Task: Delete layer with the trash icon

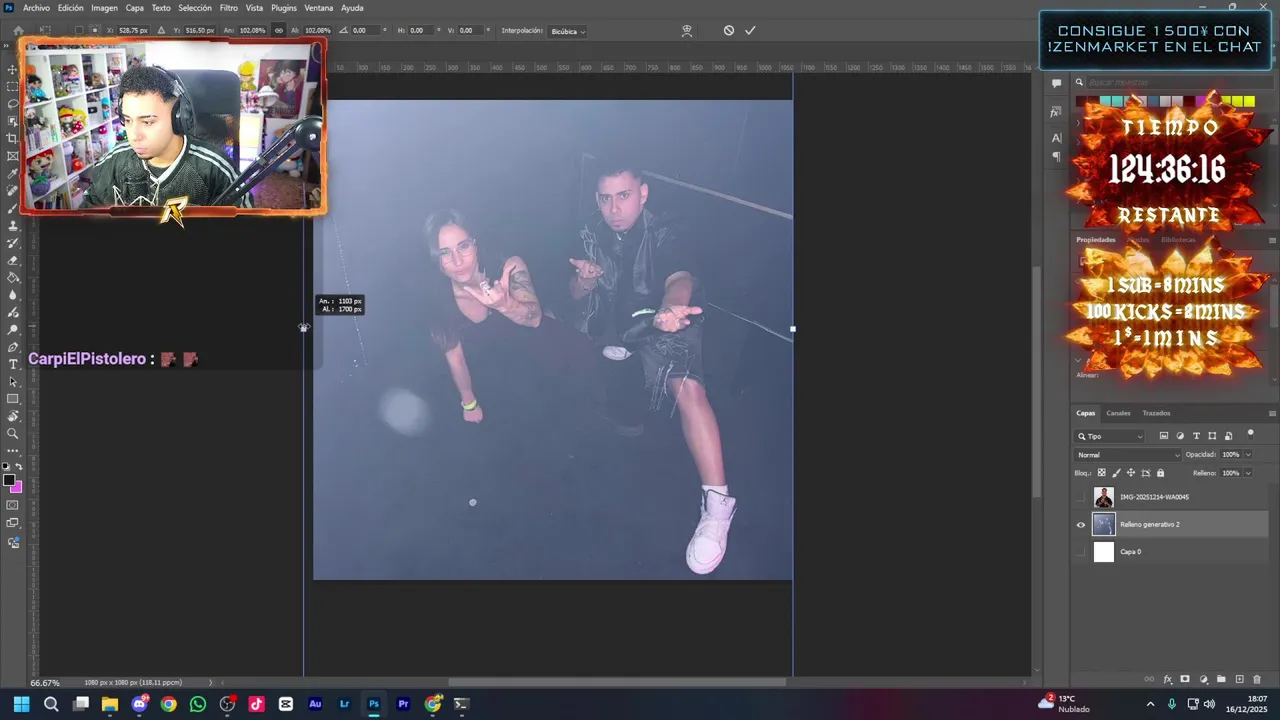Action: tap(1257, 680)
